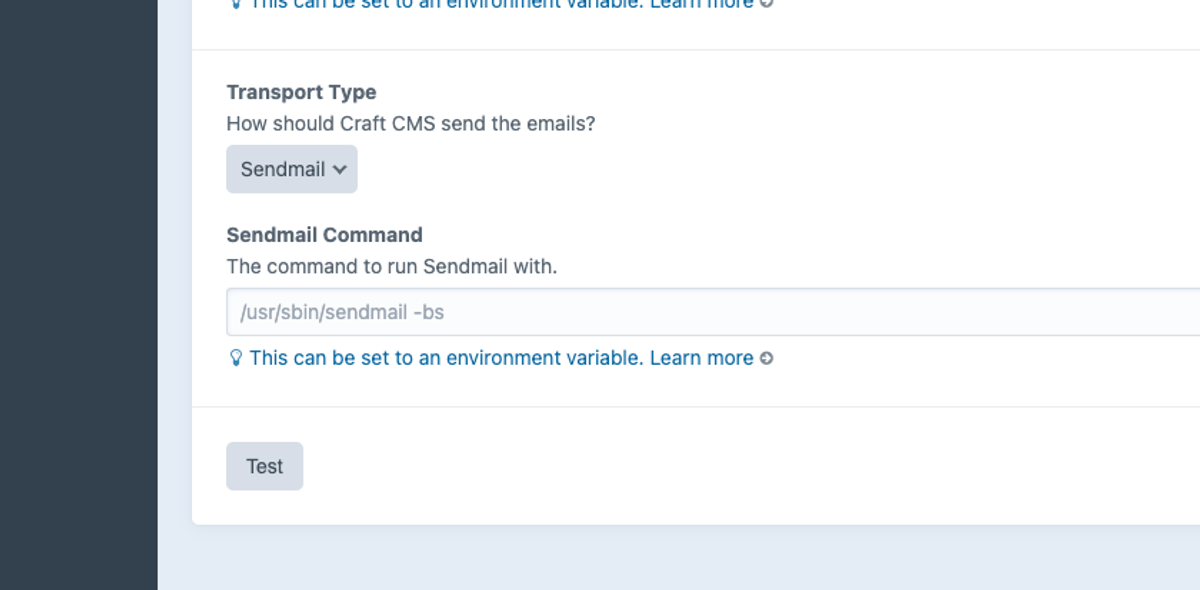Open the Sendmail transport type dropdown
Image resolution: width=1200 pixels, height=590 pixels.
(x=291, y=169)
